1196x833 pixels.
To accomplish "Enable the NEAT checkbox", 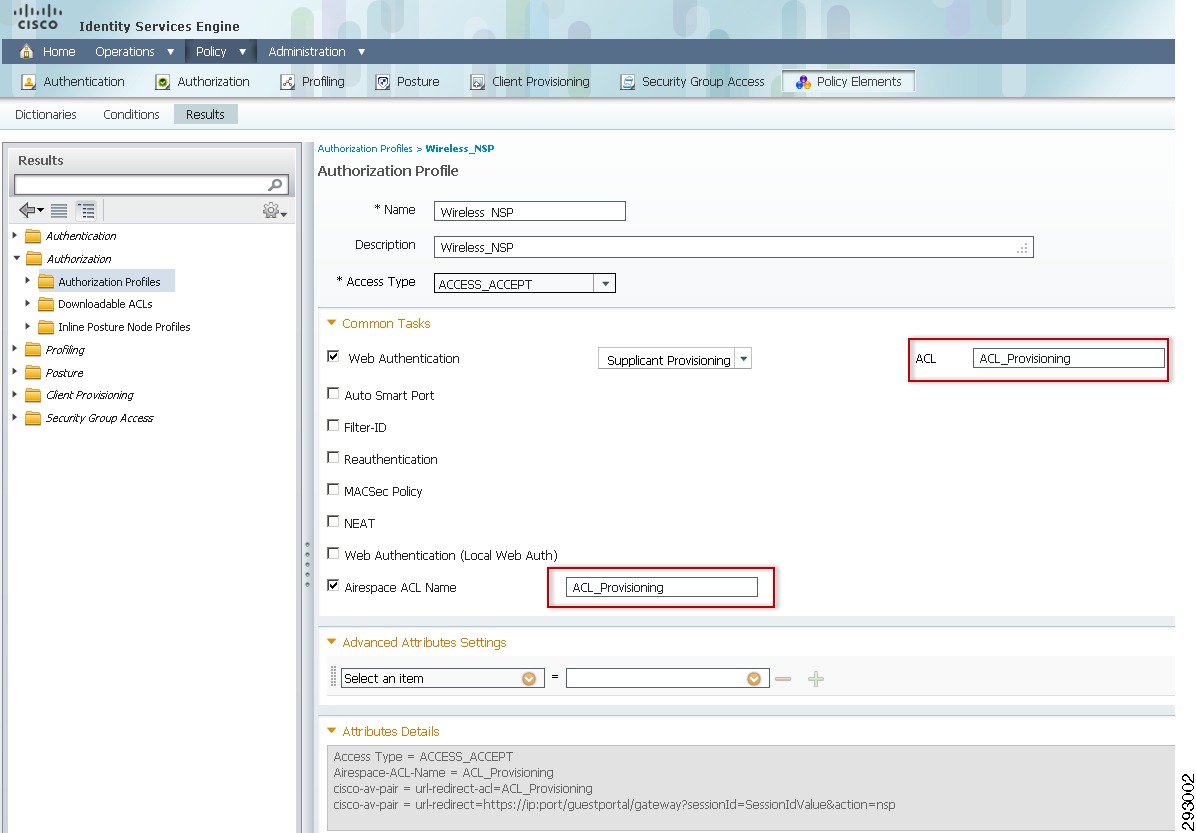I will (333, 522).
